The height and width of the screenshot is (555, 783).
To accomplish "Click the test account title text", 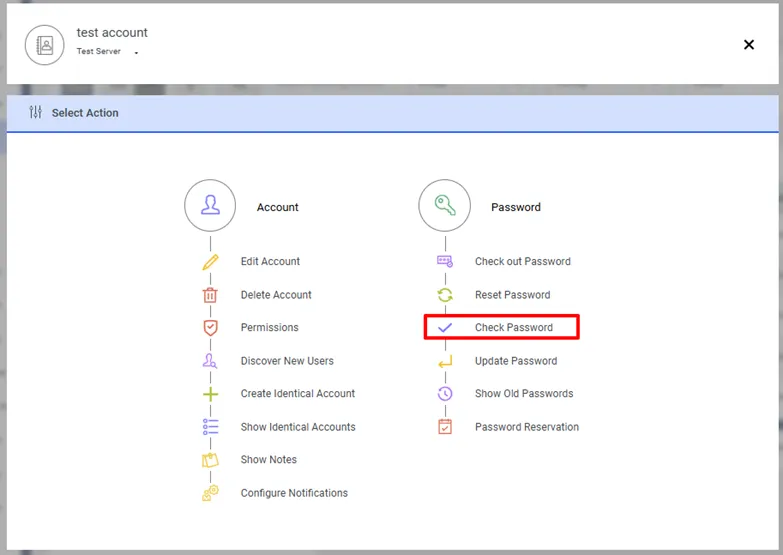I will tap(112, 32).
